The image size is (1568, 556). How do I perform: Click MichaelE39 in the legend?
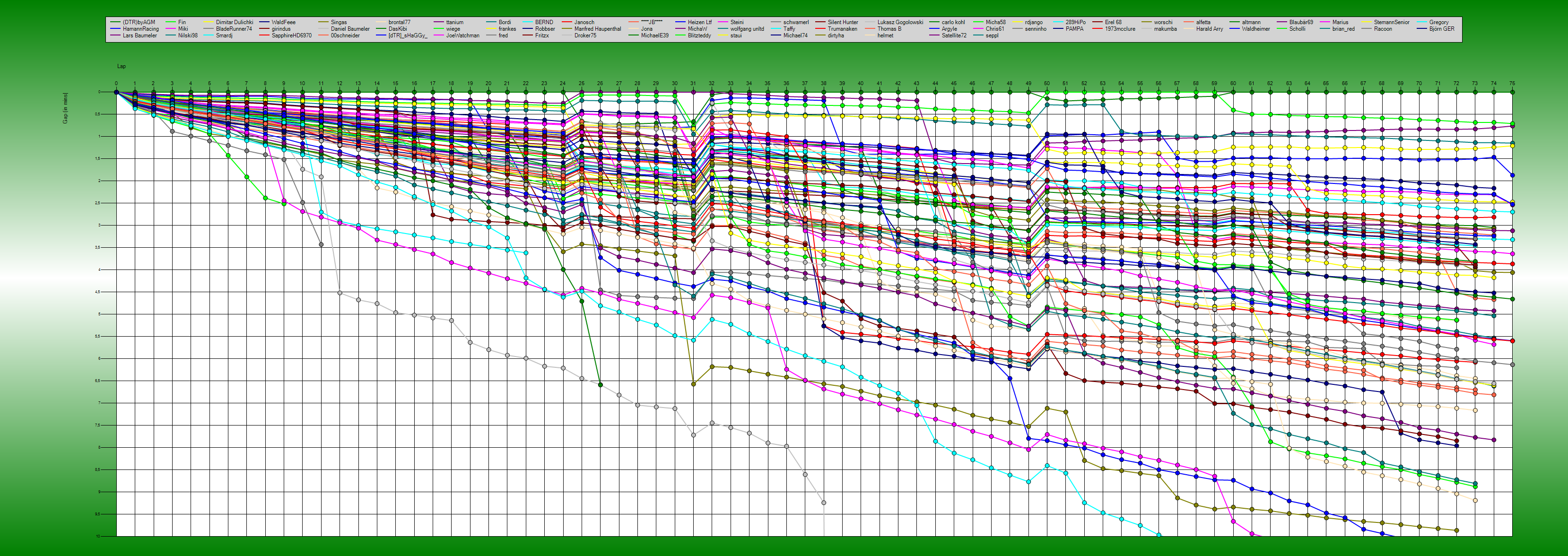click(654, 35)
